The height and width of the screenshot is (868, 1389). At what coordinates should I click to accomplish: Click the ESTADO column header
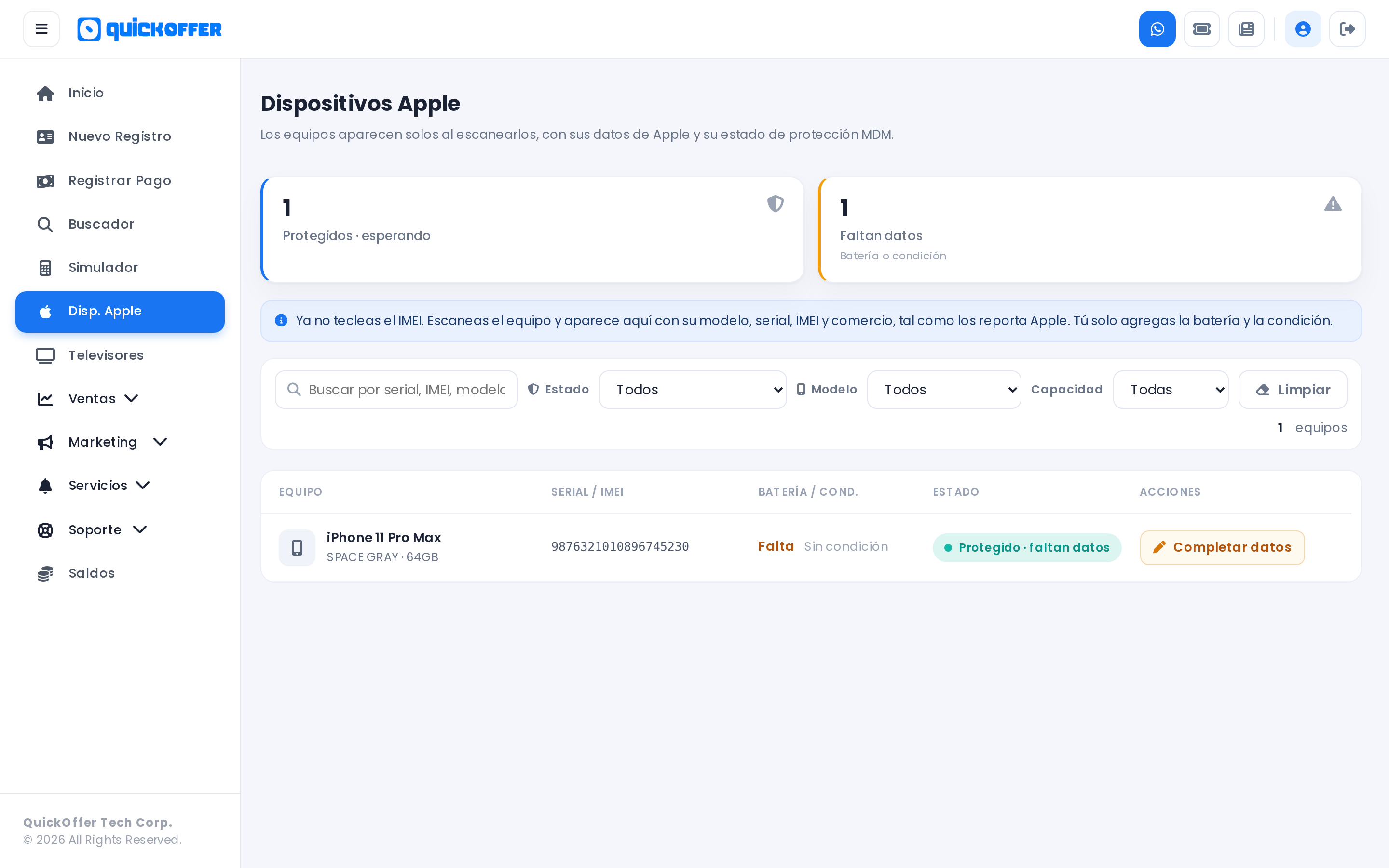pos(956,492)
